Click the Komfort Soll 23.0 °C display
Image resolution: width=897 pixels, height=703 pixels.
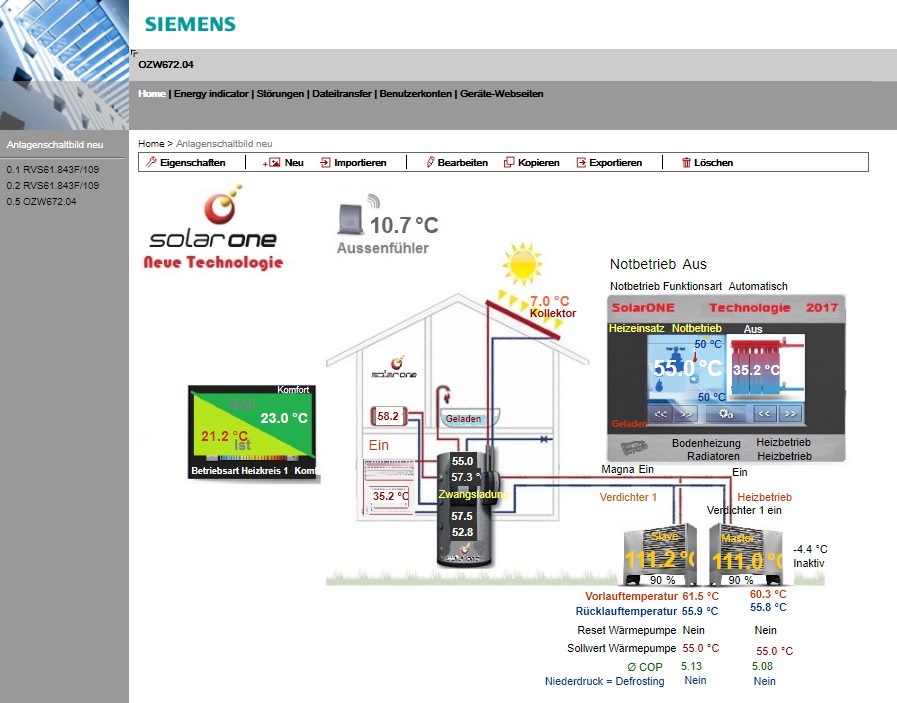pyautogui.click(x=284, y=418)
